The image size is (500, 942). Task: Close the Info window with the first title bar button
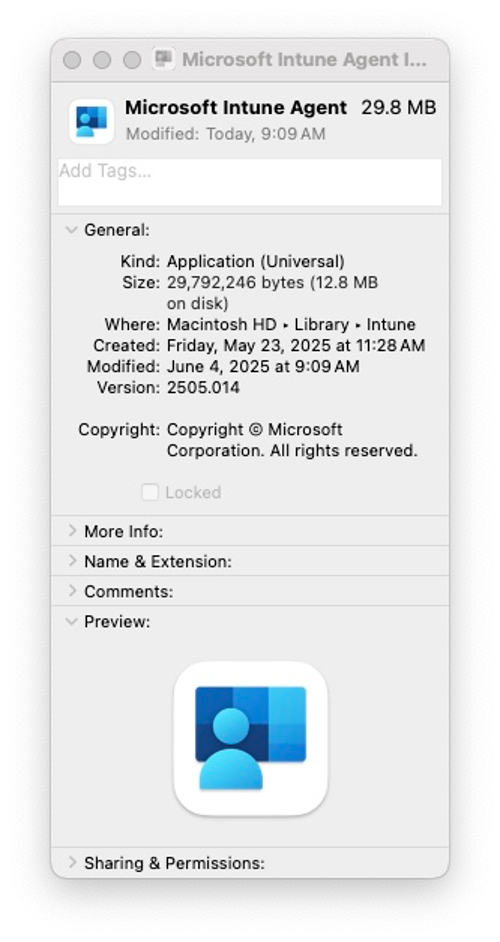coord(72,60)
